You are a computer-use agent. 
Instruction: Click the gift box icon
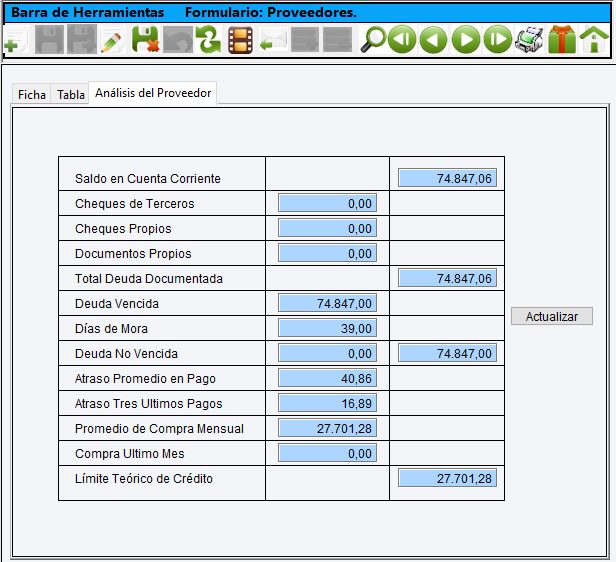[562, 41]
